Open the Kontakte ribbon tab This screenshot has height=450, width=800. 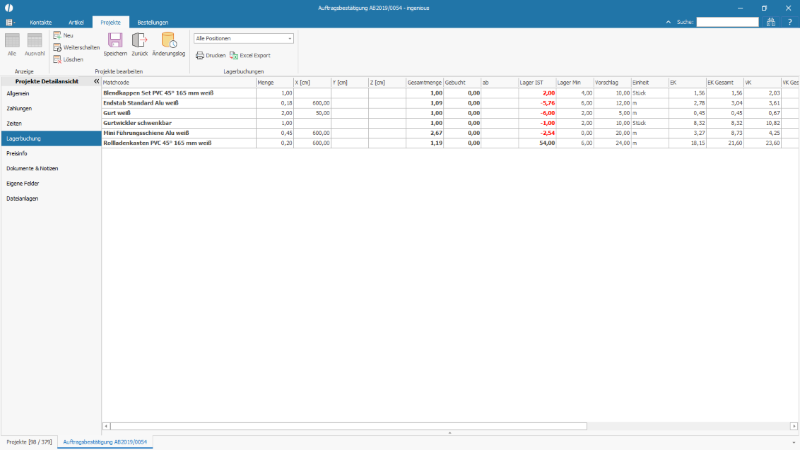point(41,22)
